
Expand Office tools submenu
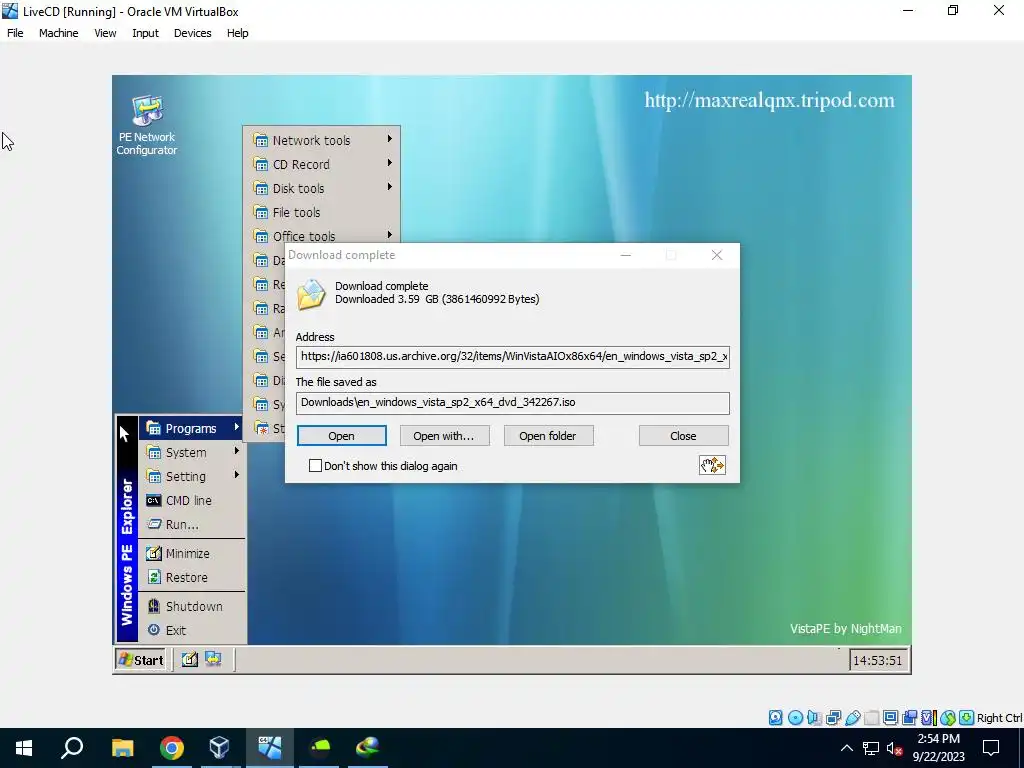tap(321, 236)
